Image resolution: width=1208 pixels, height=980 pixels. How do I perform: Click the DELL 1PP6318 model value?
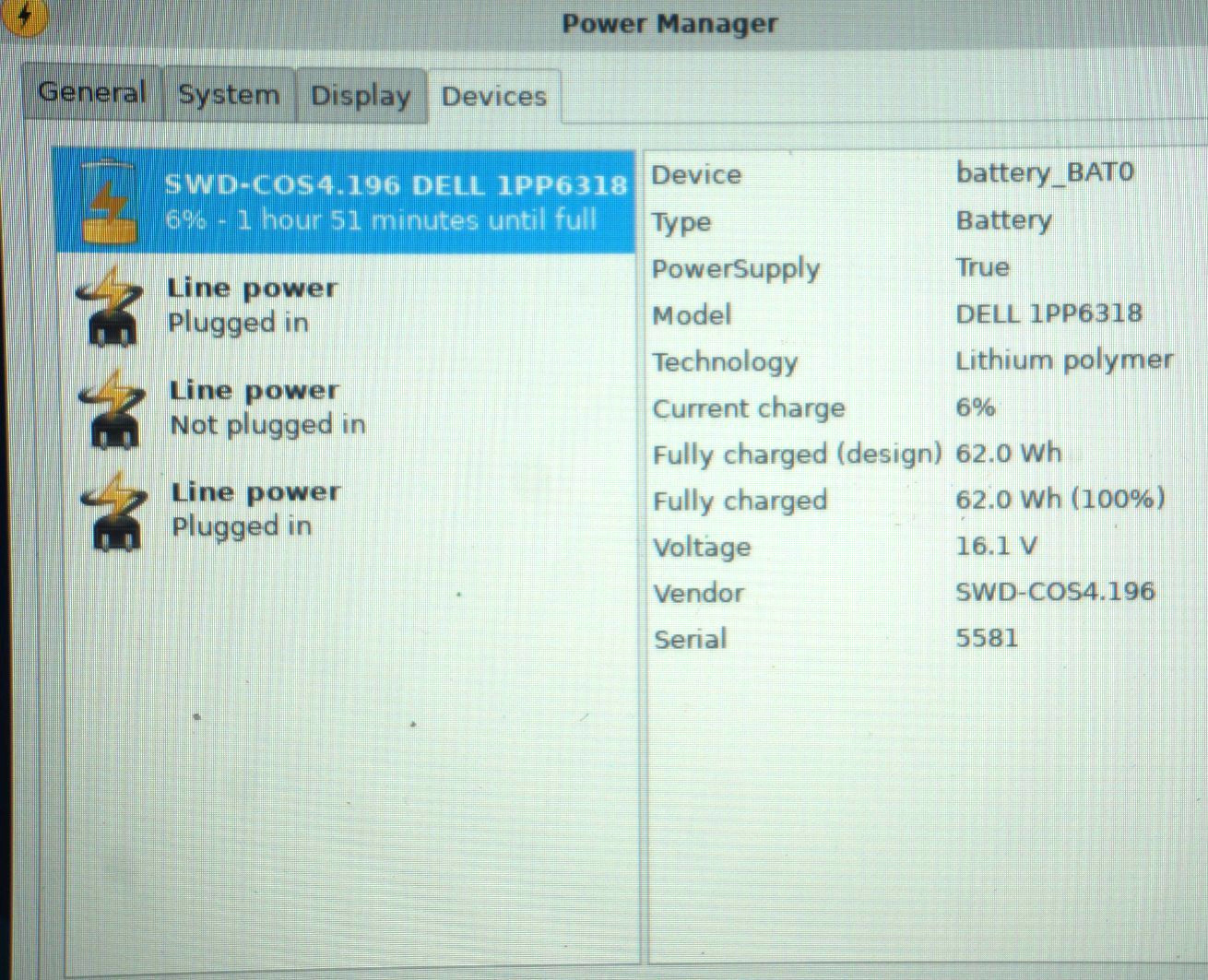(x=1048, y=313)
